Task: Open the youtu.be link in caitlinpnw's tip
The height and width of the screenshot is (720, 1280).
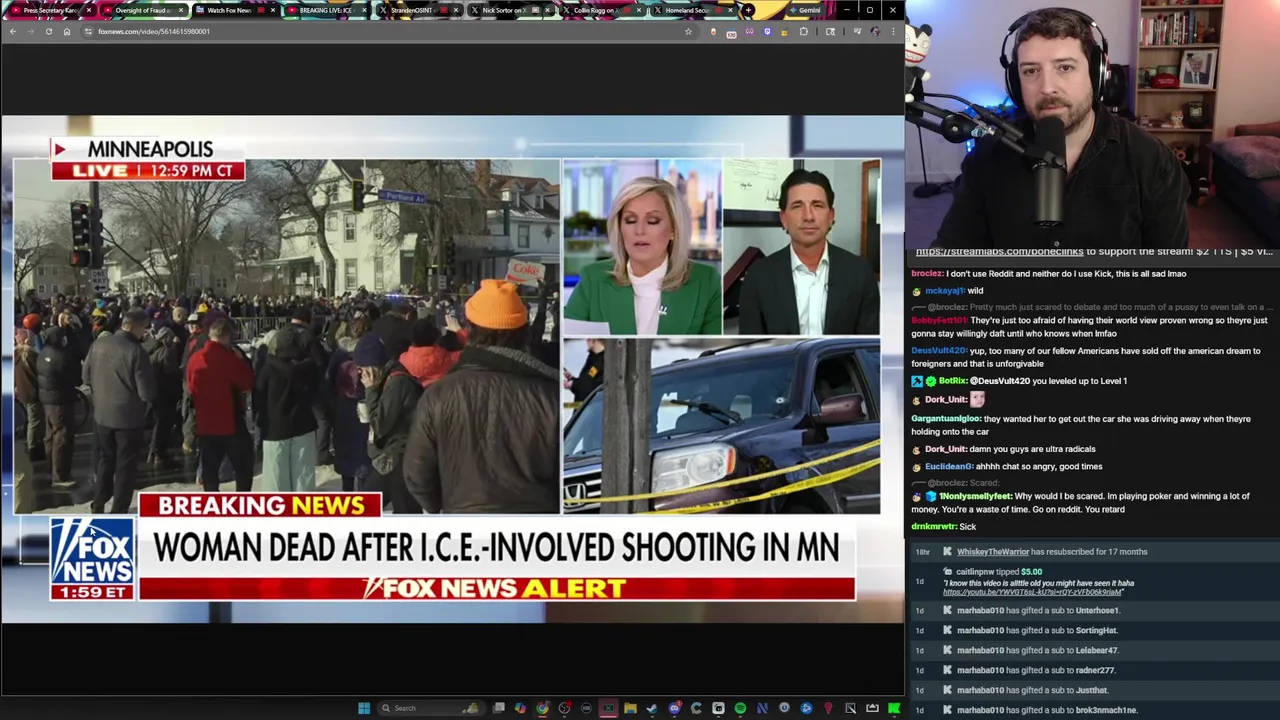Action: [x=1032, y=592]
